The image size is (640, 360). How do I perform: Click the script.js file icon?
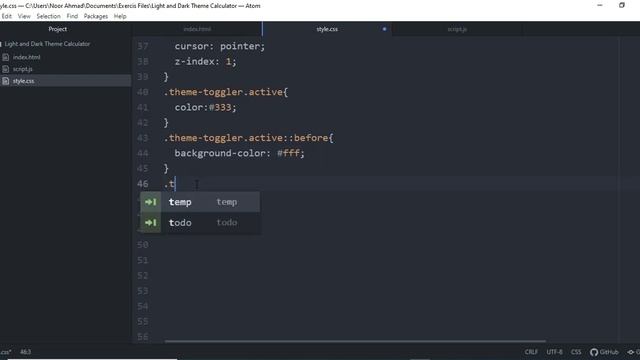6,69
